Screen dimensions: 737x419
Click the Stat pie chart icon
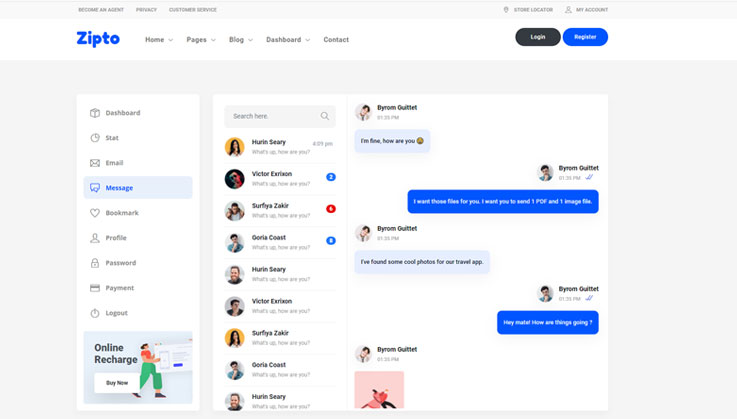(95, 138)
